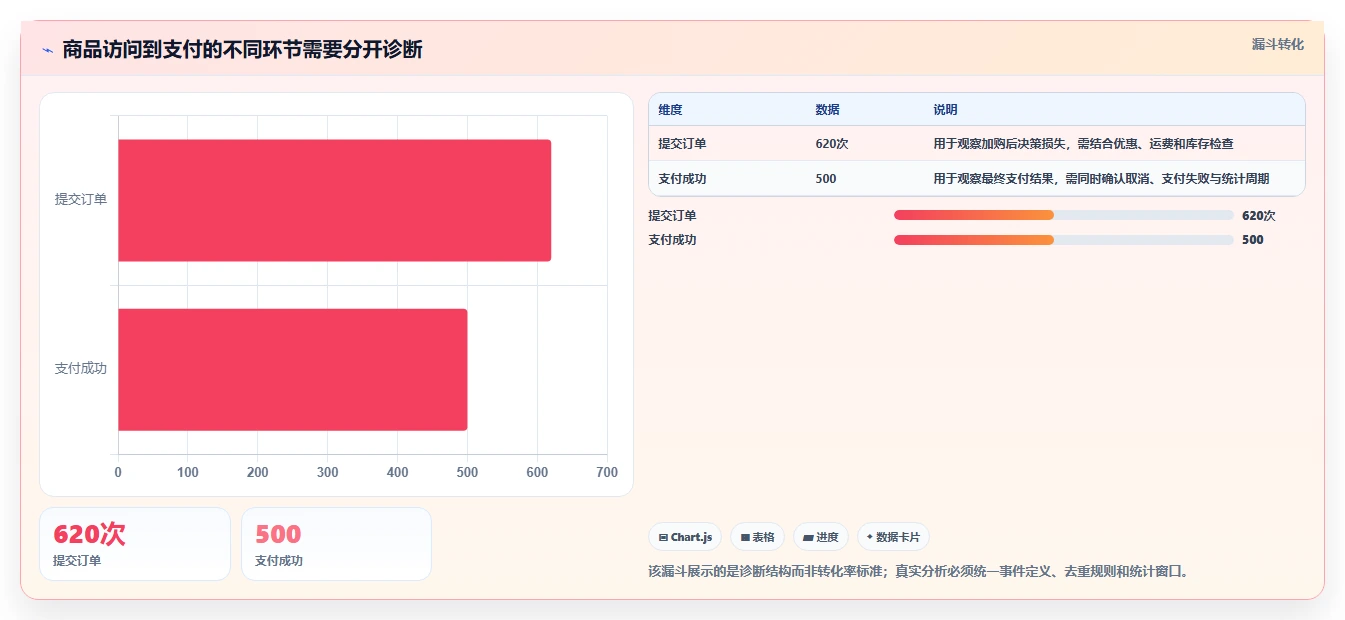This screenshot has height=620, width=1345.
Task: Click the 说明 column header
Action: 945,110
